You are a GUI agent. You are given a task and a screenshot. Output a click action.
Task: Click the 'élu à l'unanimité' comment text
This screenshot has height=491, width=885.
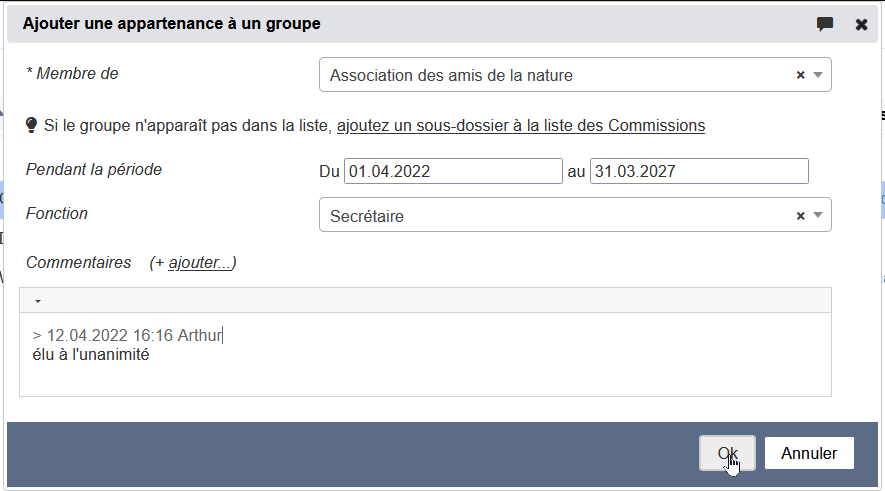tap(91, 354)
